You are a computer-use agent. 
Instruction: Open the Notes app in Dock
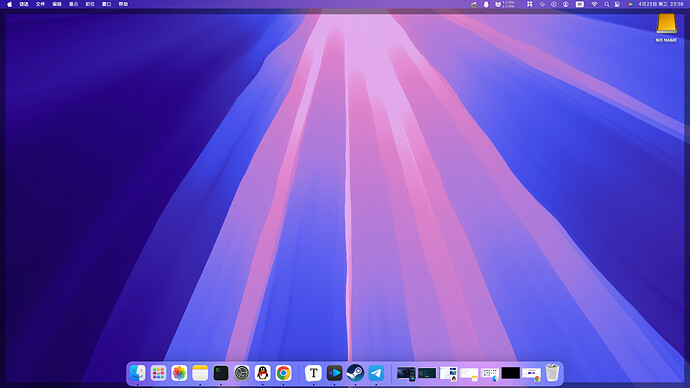click(x=200, y=373)
